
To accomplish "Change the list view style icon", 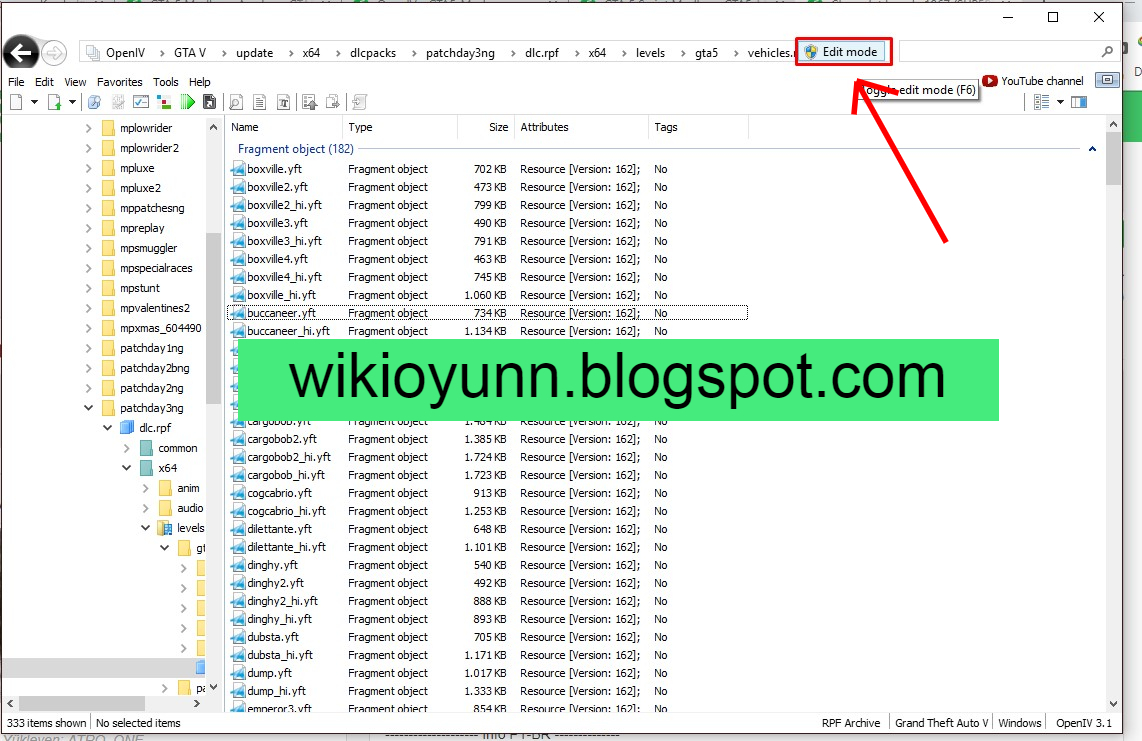I will [1041, 102].
